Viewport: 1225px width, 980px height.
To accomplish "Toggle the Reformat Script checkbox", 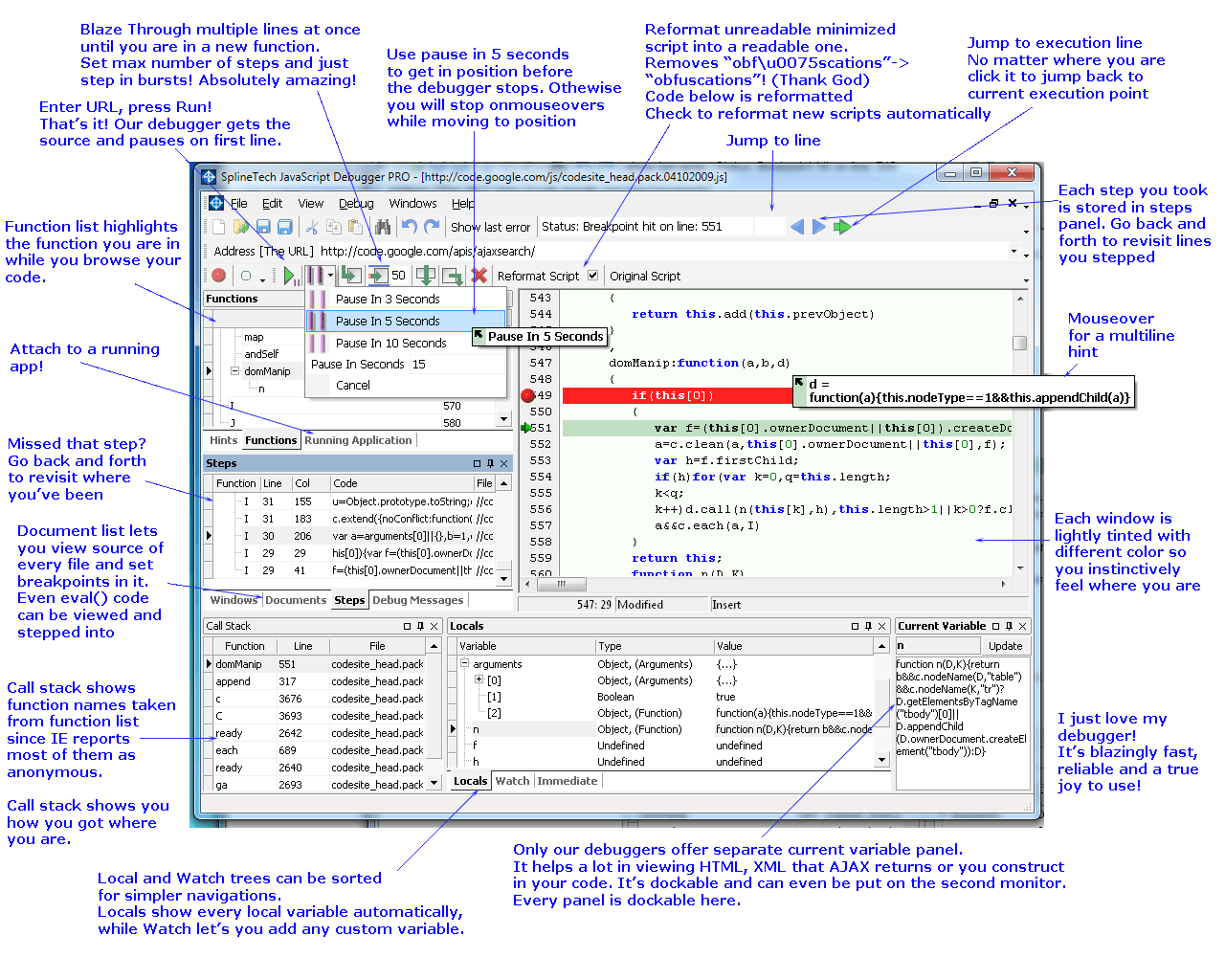I will pos(593,276).
